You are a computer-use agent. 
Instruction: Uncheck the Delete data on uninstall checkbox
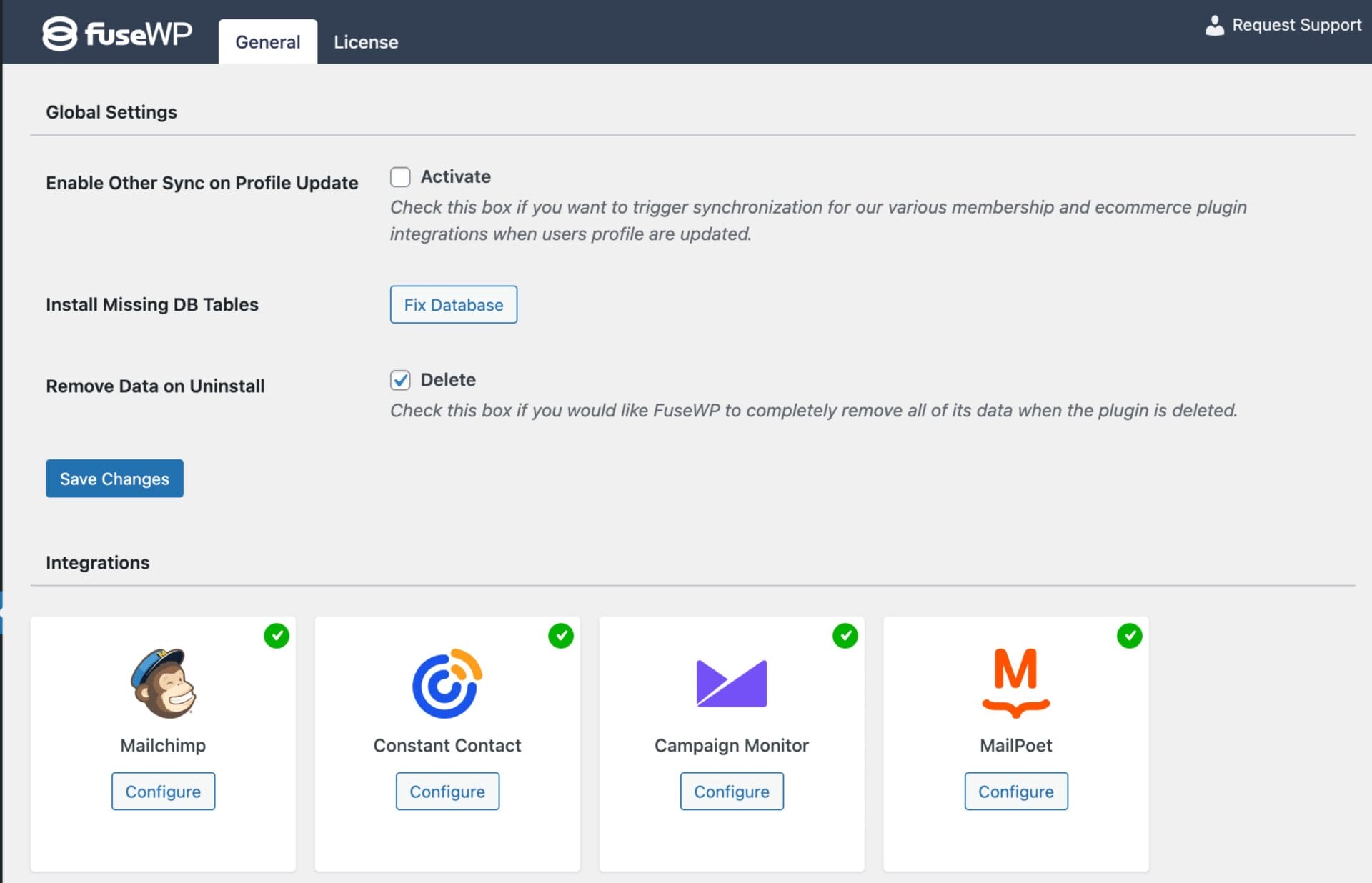400,380
